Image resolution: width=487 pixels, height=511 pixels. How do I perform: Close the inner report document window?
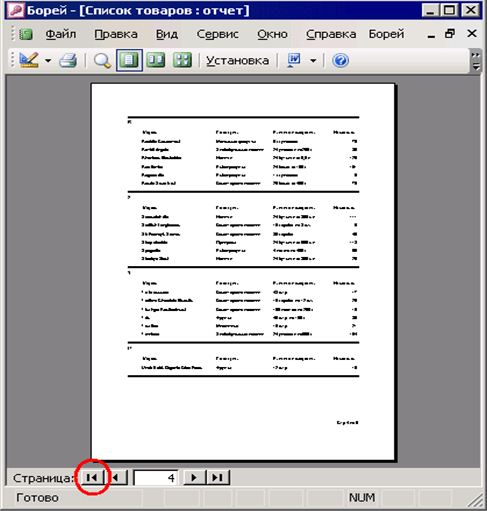[x=472, y=34]
